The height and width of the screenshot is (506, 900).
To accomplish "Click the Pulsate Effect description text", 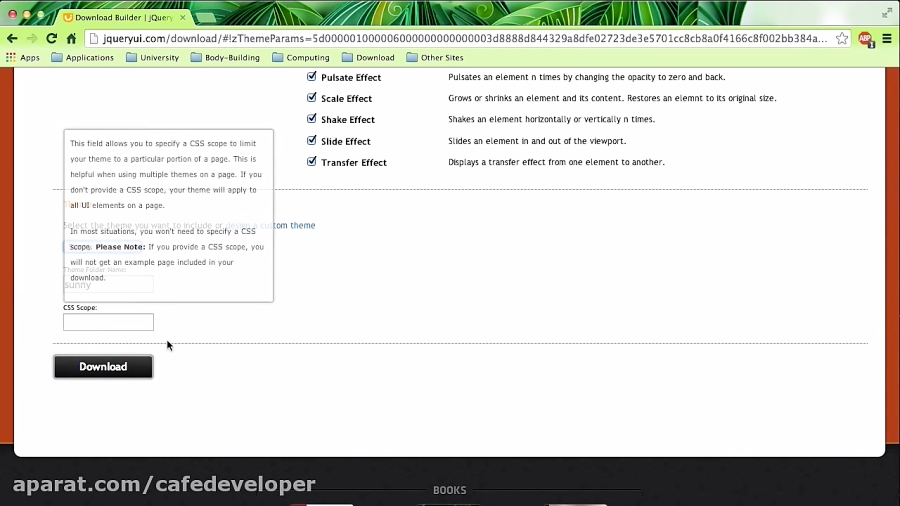I will [587, 77].
